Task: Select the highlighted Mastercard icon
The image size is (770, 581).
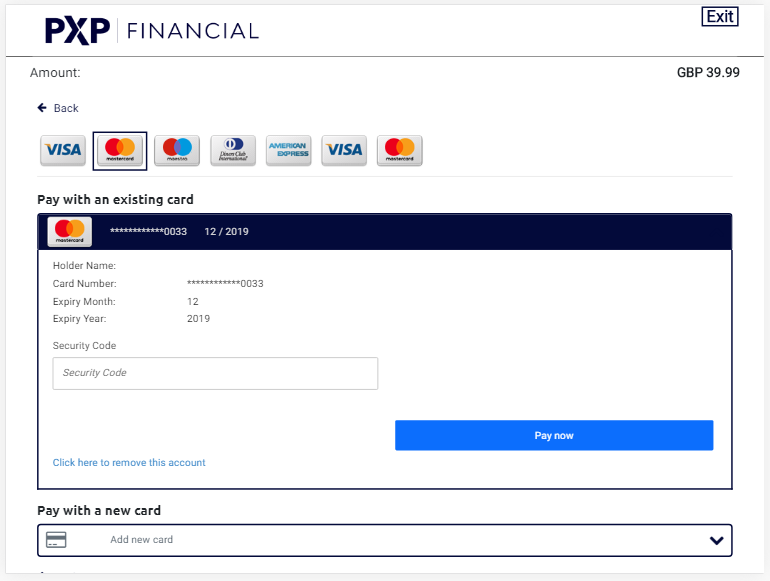Action: (x=120, y=151)
